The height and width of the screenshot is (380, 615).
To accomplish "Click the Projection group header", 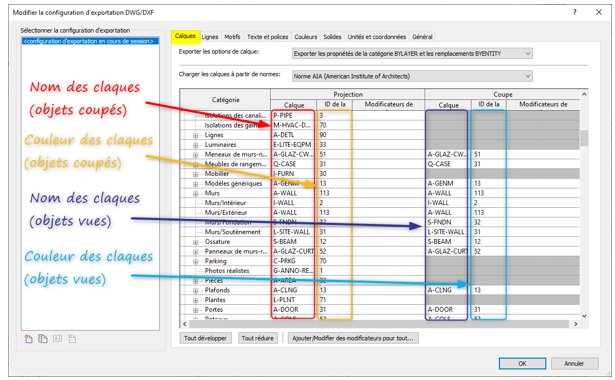I will point(348,95).
